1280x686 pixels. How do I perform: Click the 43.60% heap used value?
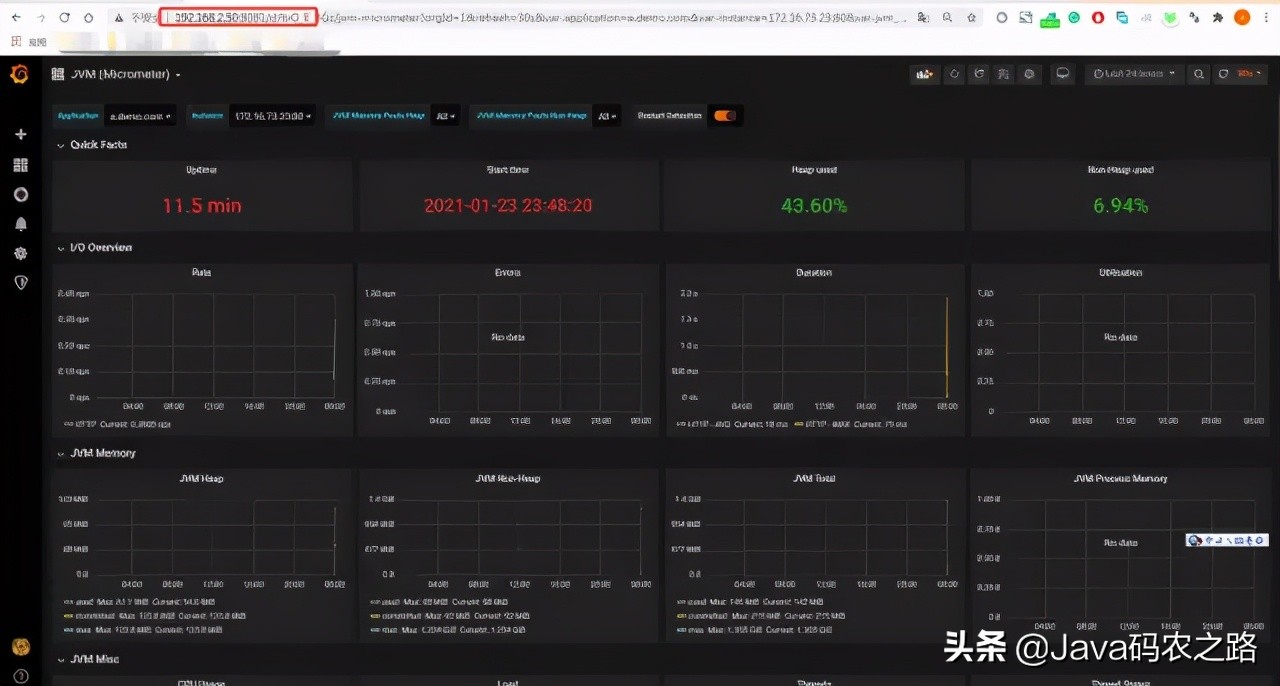[x=814, y=205]
